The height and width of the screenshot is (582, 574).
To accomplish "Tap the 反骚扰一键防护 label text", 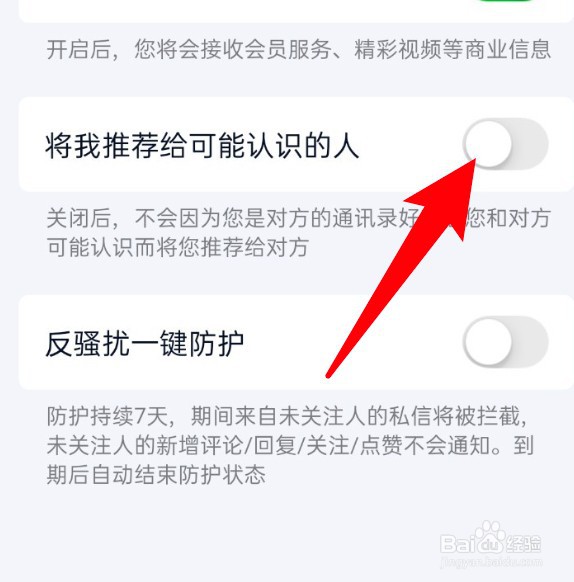I will click(145, 344).
